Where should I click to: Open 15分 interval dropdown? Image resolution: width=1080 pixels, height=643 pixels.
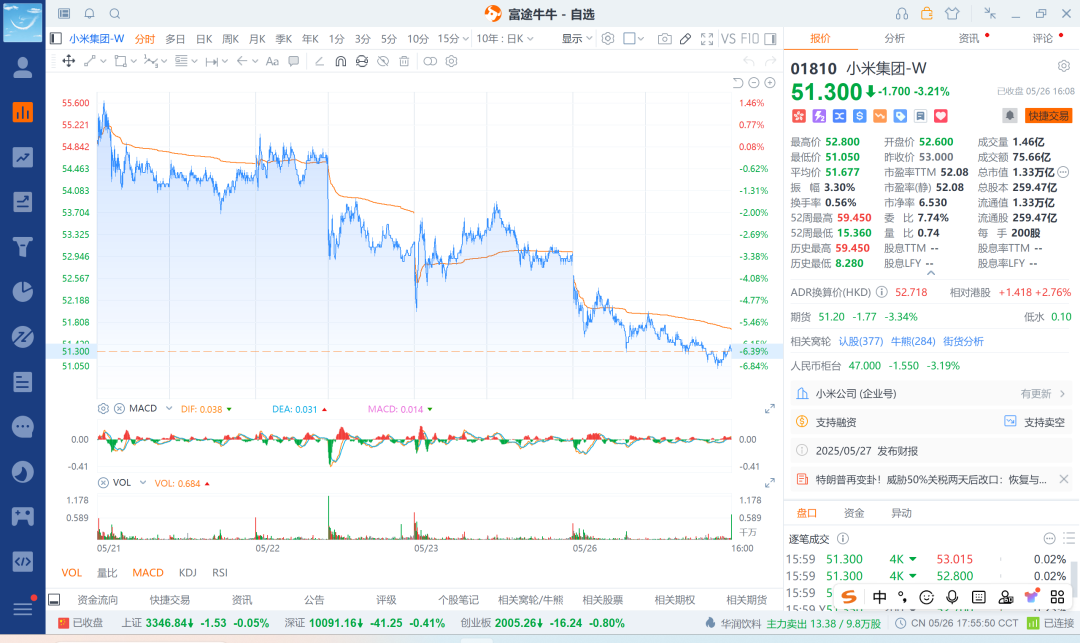pyautogui.click(x=453, y=39)
